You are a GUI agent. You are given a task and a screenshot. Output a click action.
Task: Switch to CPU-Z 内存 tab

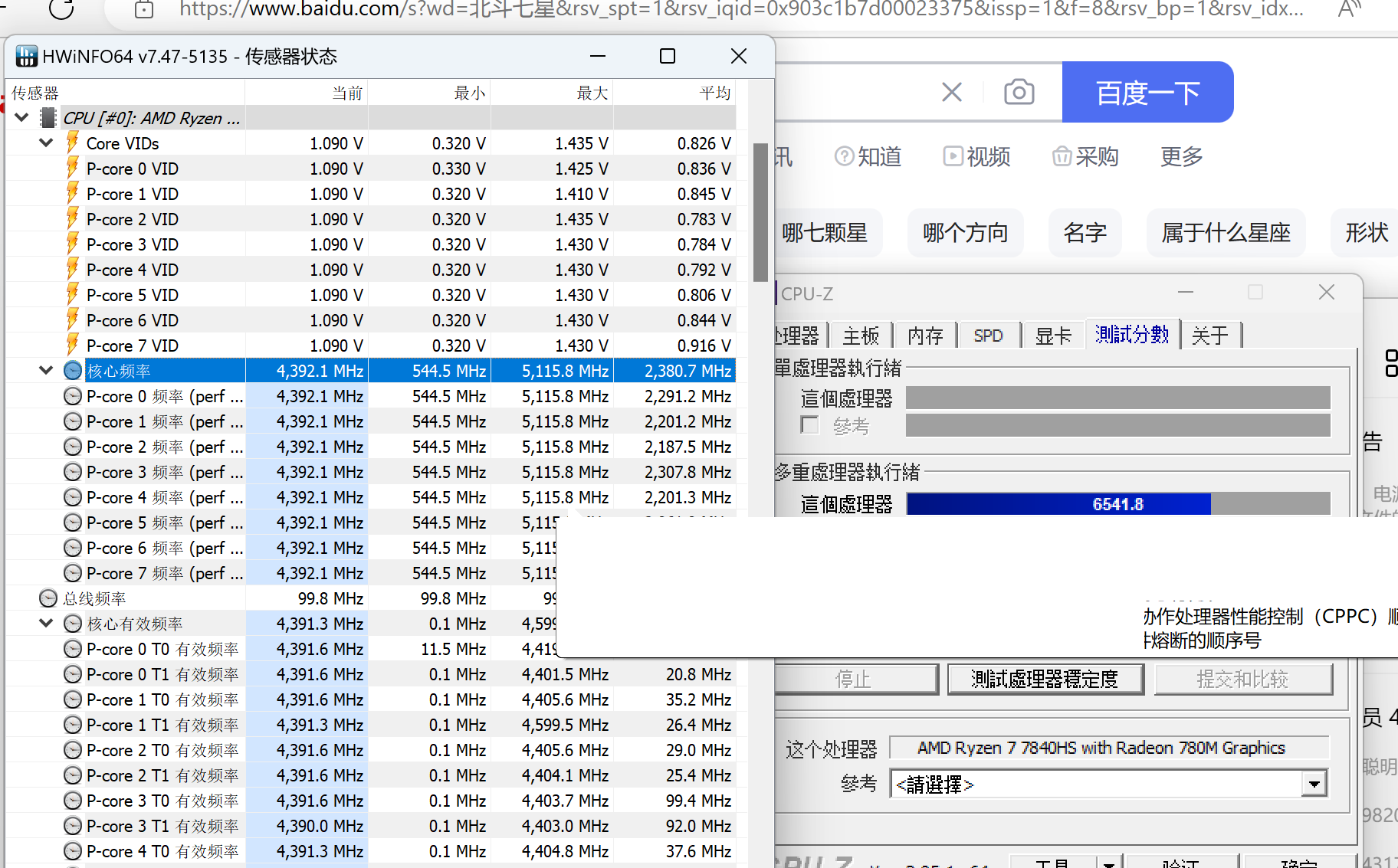click(x=925, y=336)
